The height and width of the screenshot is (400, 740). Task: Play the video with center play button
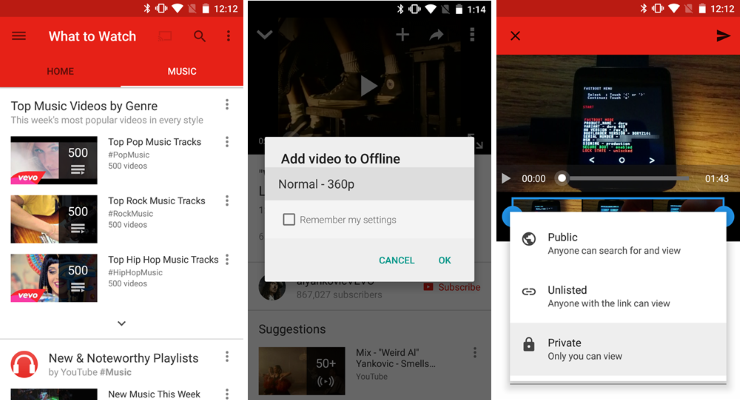(369, 86)
